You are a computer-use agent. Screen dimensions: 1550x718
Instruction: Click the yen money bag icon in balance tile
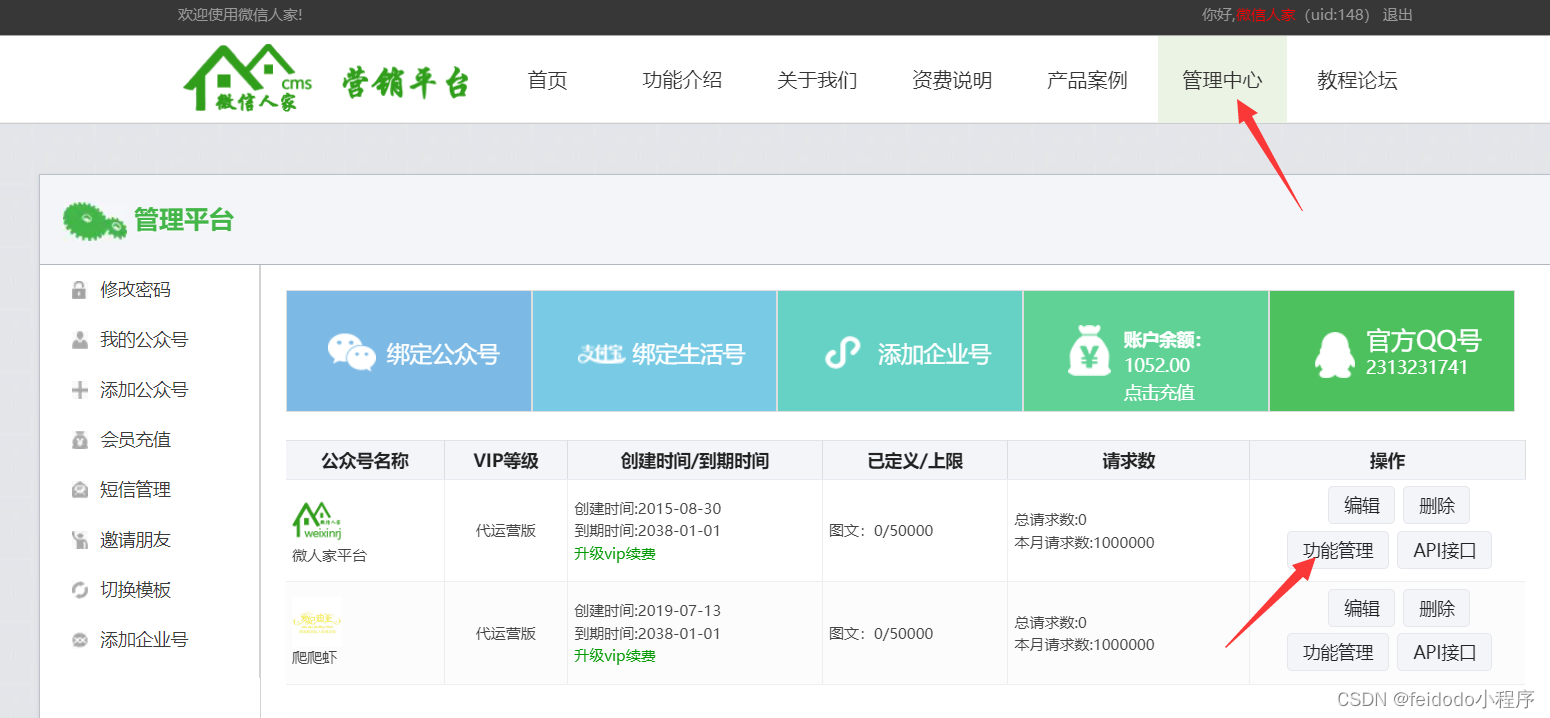(1088, 352)
